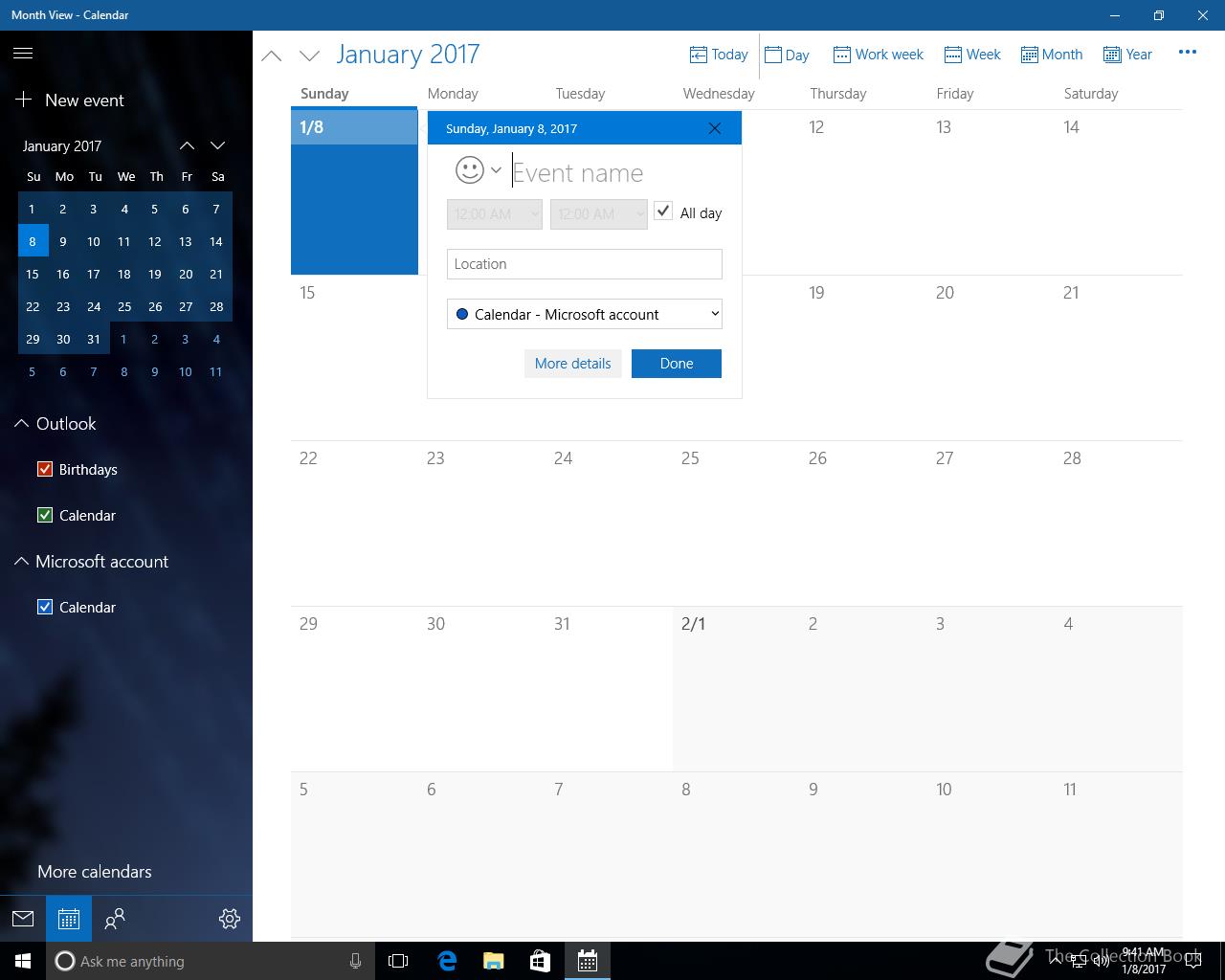Select Calendar icon in bottom bar

[x=69, y=919]
